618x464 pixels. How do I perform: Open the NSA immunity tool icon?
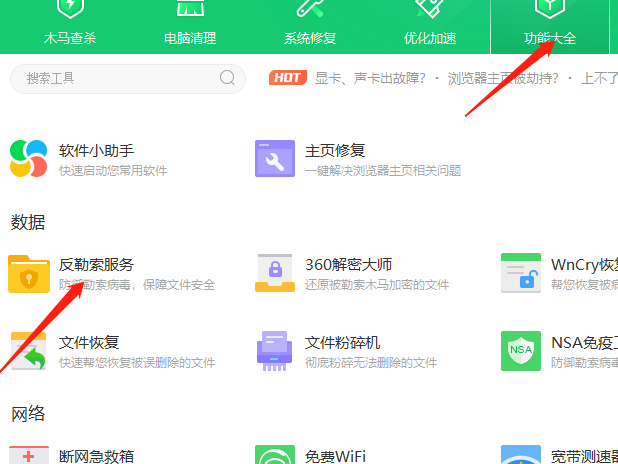coord(521,351)
